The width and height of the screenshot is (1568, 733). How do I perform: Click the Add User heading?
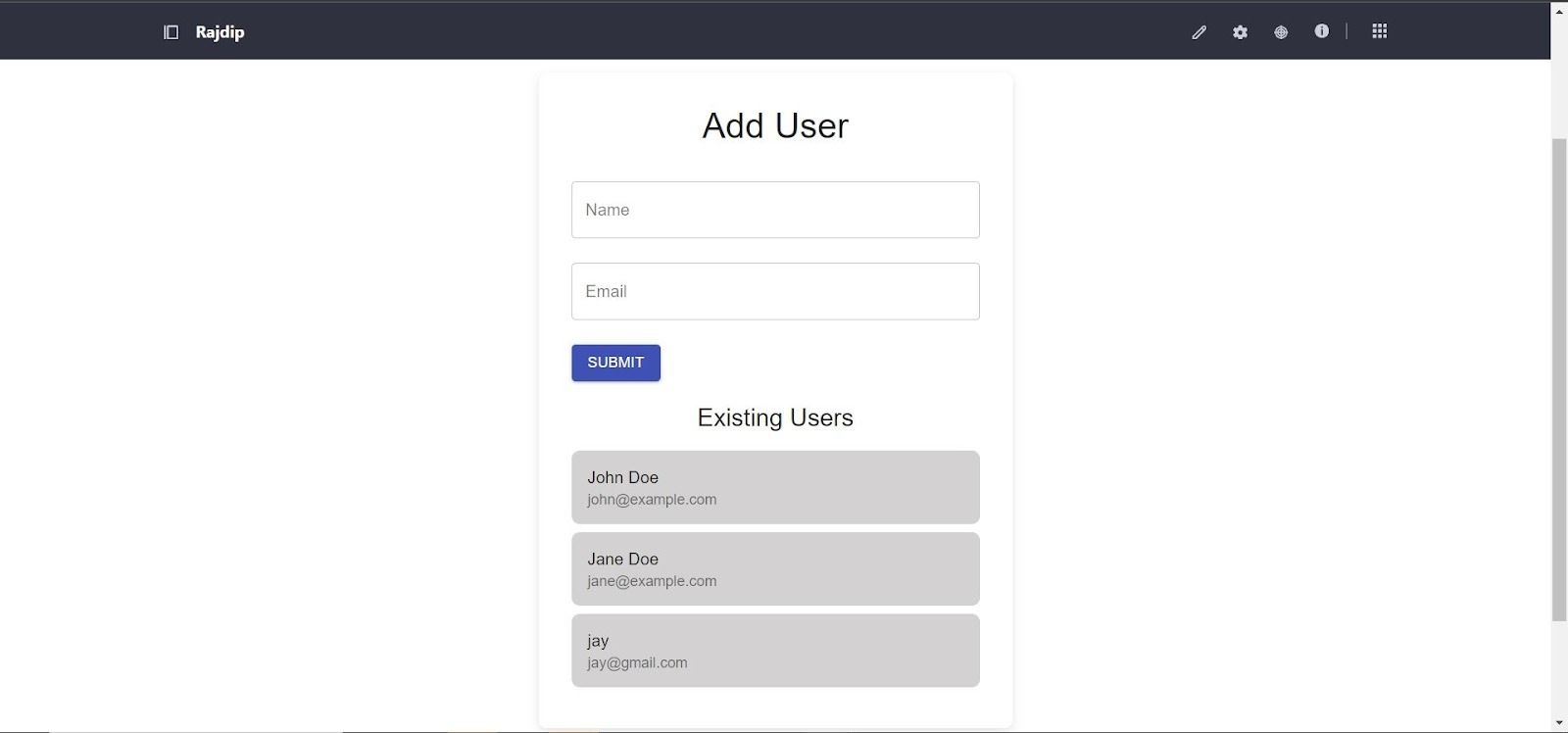(775, 125)
